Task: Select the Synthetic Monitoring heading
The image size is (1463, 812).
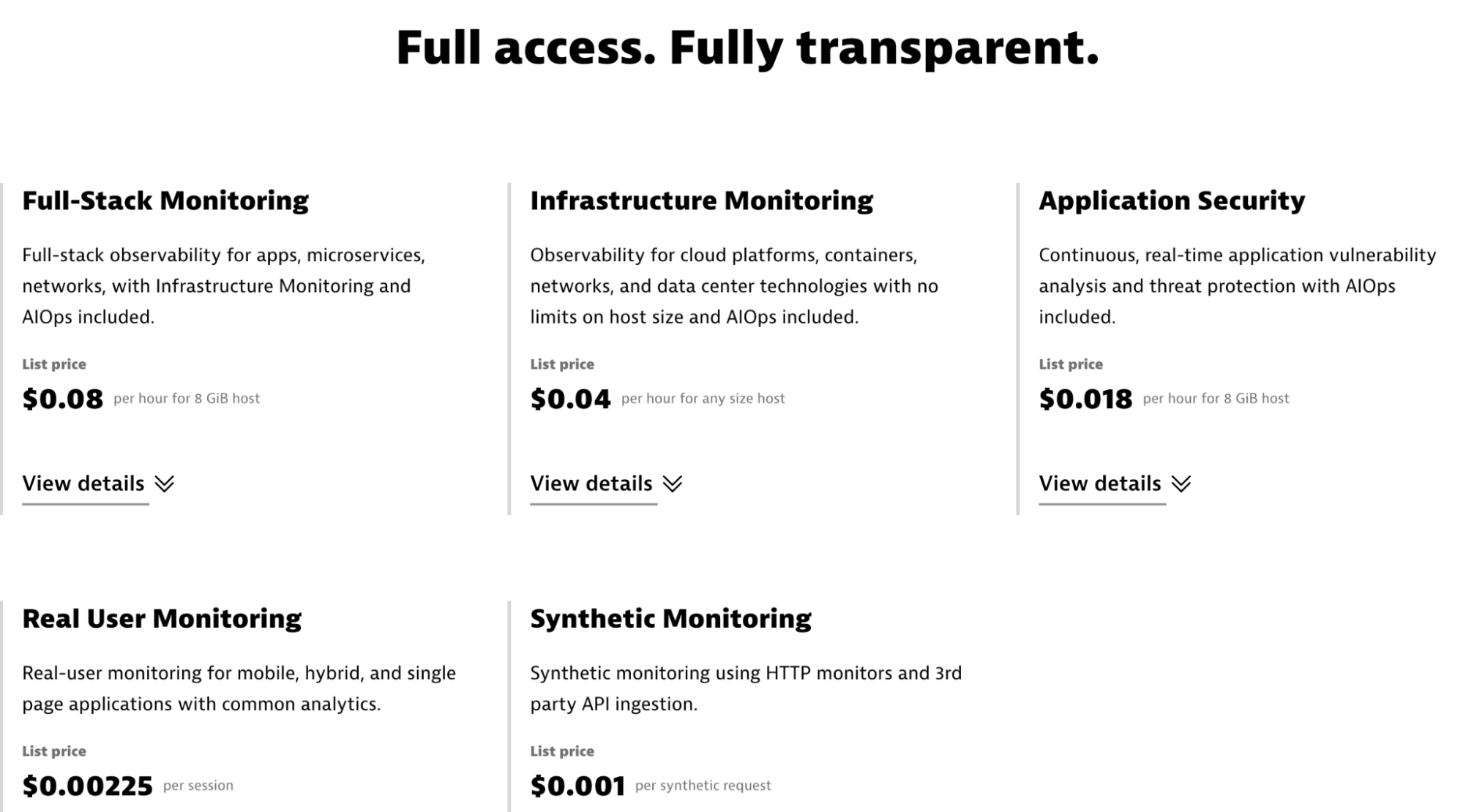Action: 671,618
